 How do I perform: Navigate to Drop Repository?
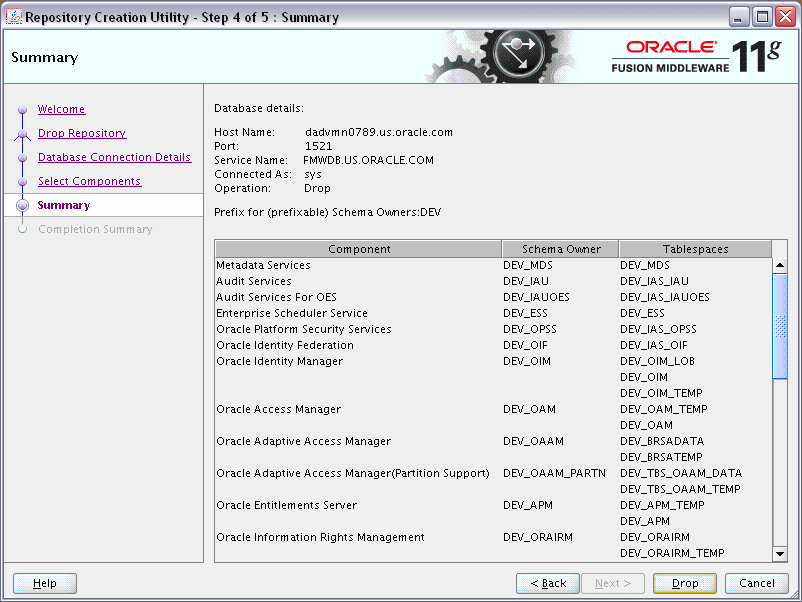(x=81, y=133)
